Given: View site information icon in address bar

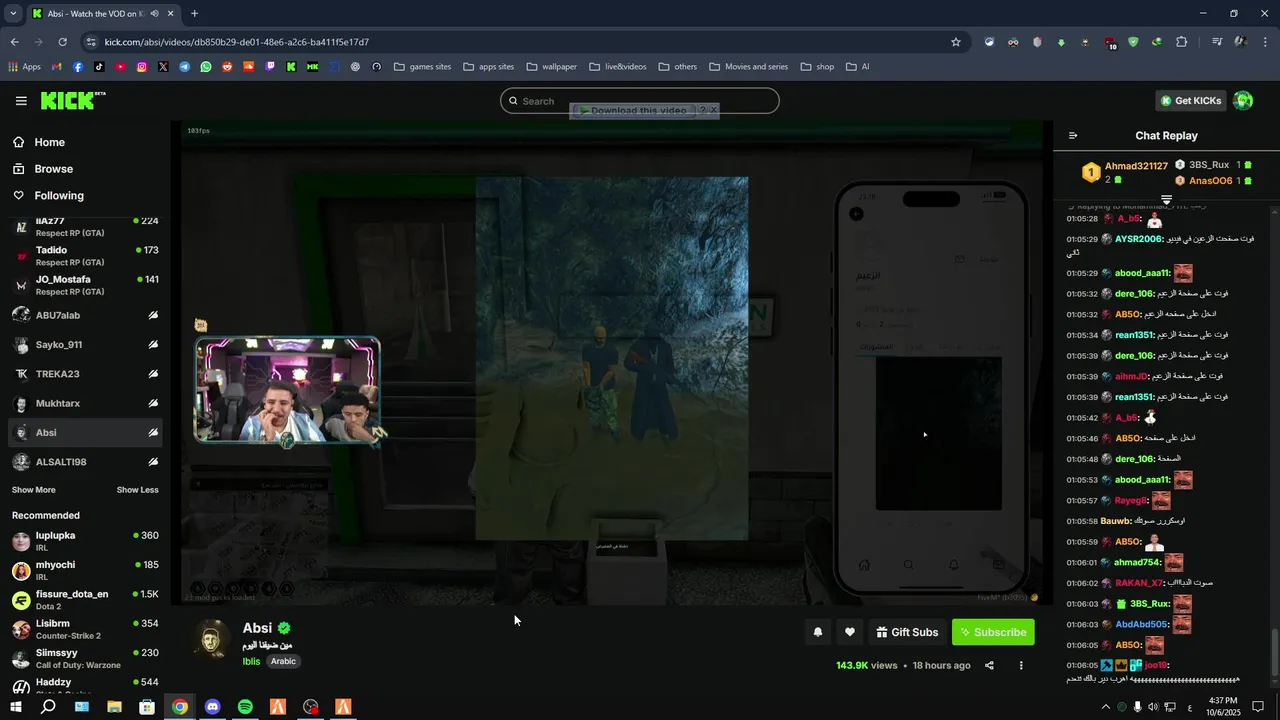Looking at the screenshot, I should (x=91, y=42).
